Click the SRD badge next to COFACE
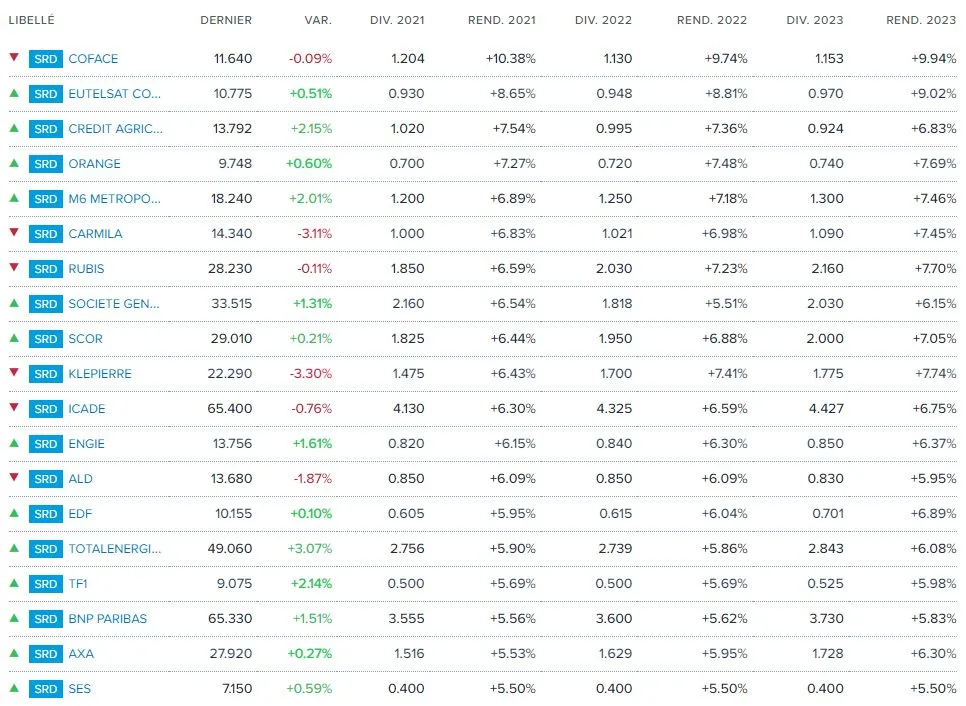Image resolution: width=966 pixels, height=706 pixels. 45,59
